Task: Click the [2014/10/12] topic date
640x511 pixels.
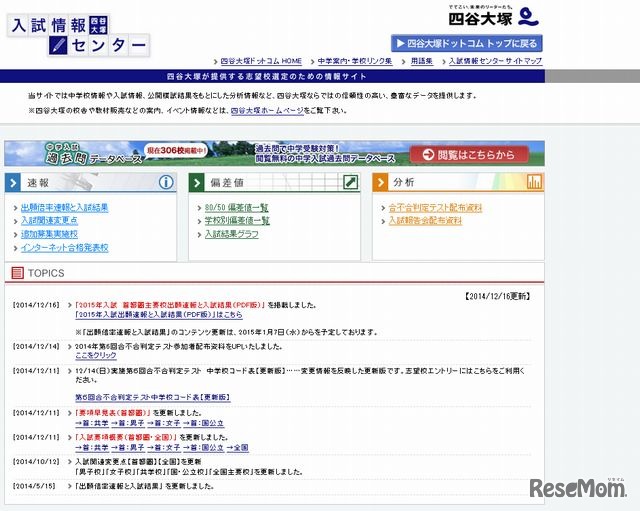Action: tap(36, 462)
